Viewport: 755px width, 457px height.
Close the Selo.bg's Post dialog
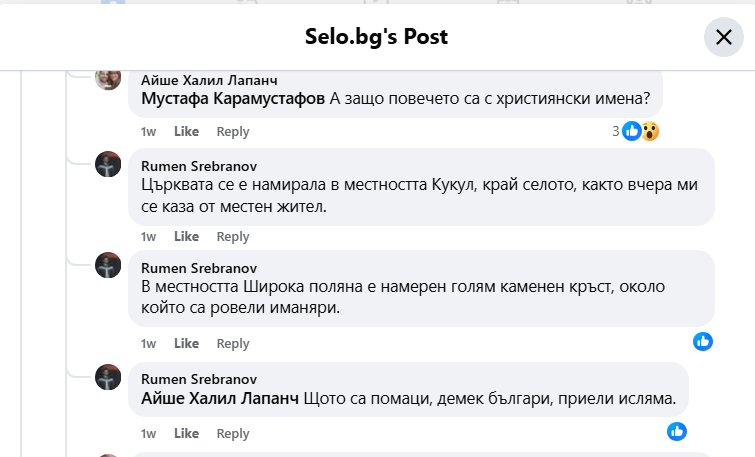tap(723, 38)
